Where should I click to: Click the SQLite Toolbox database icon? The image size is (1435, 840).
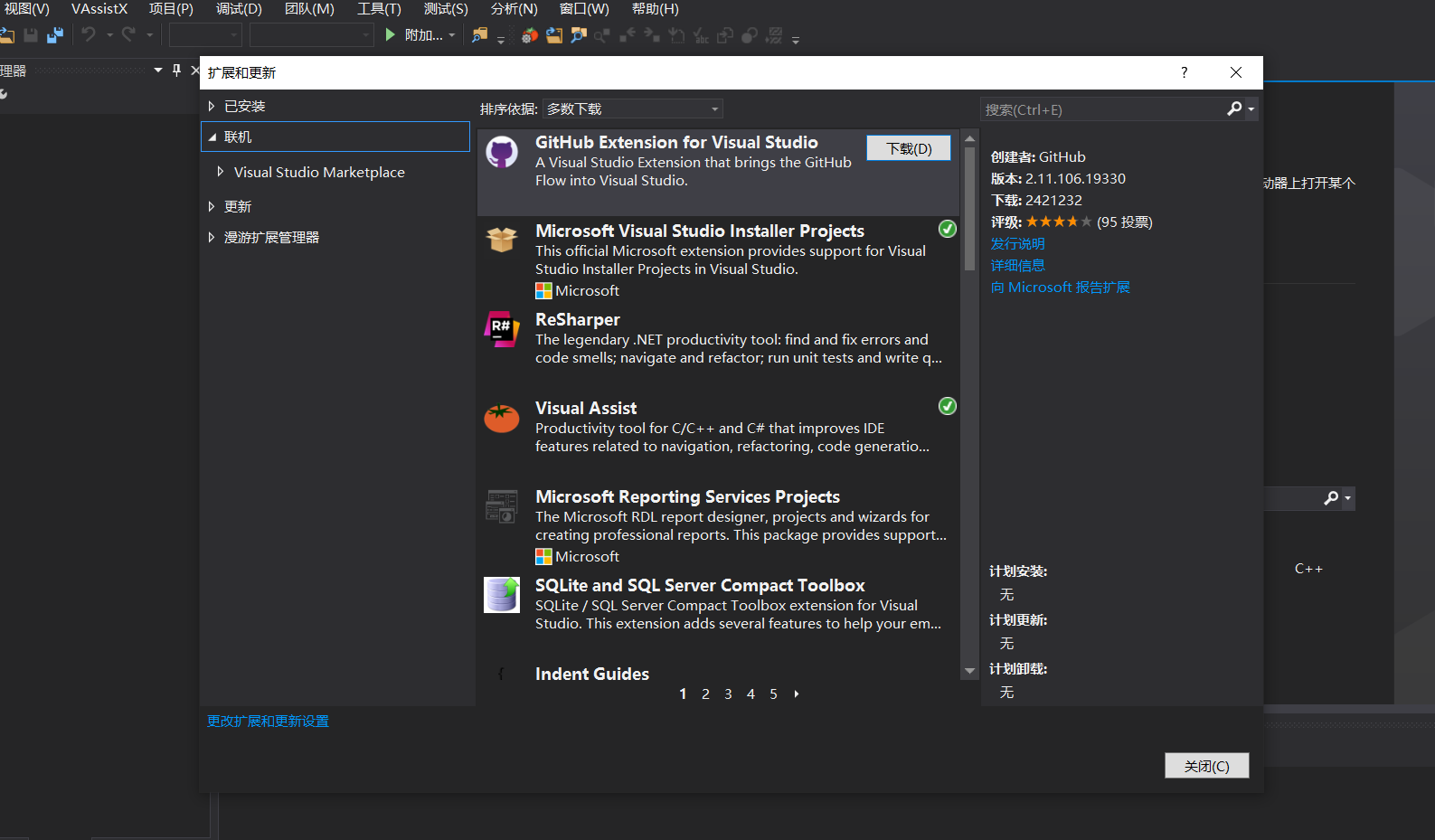click(x=502, y=595)
